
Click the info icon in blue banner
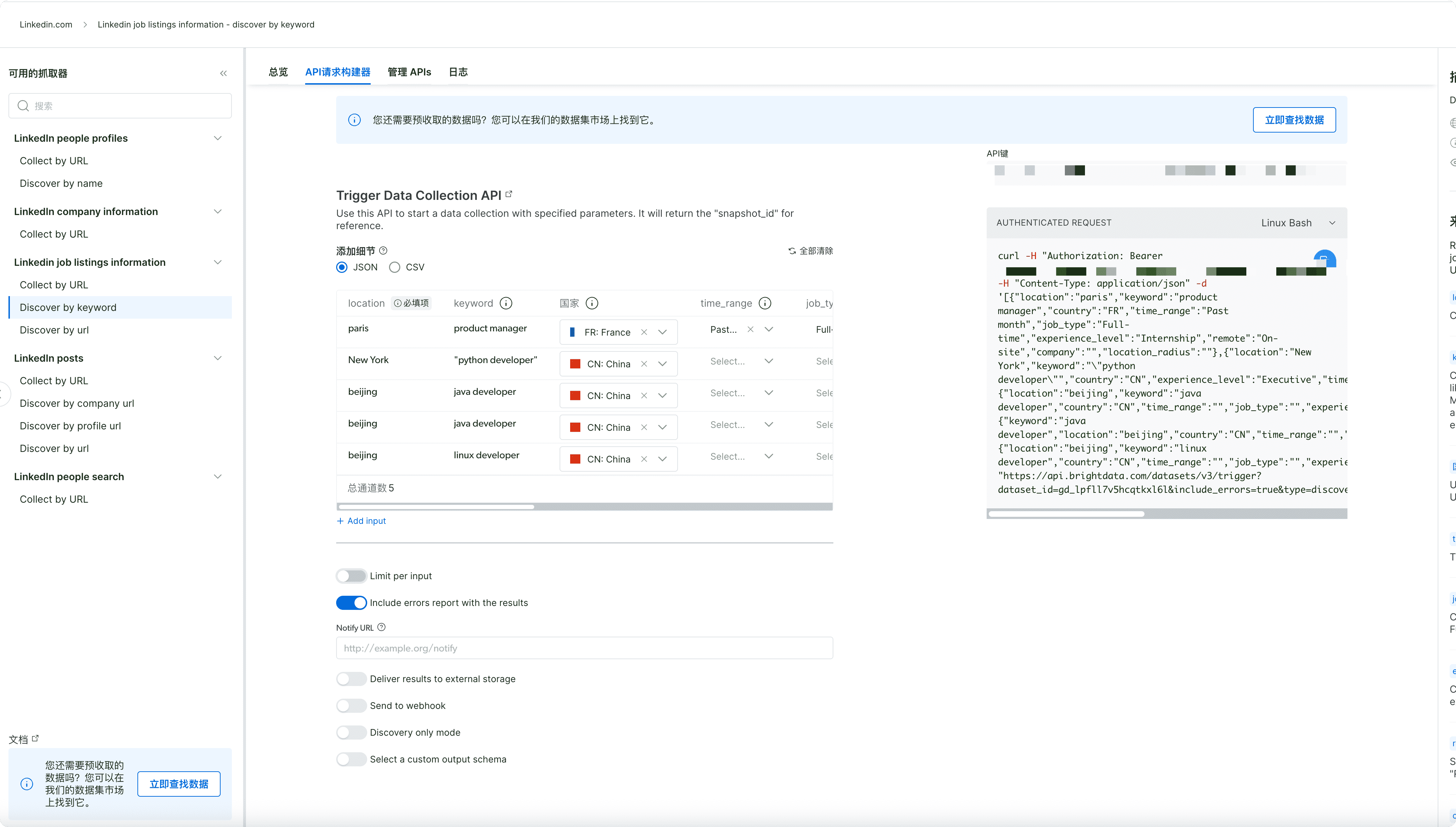(x=354, y=120)
